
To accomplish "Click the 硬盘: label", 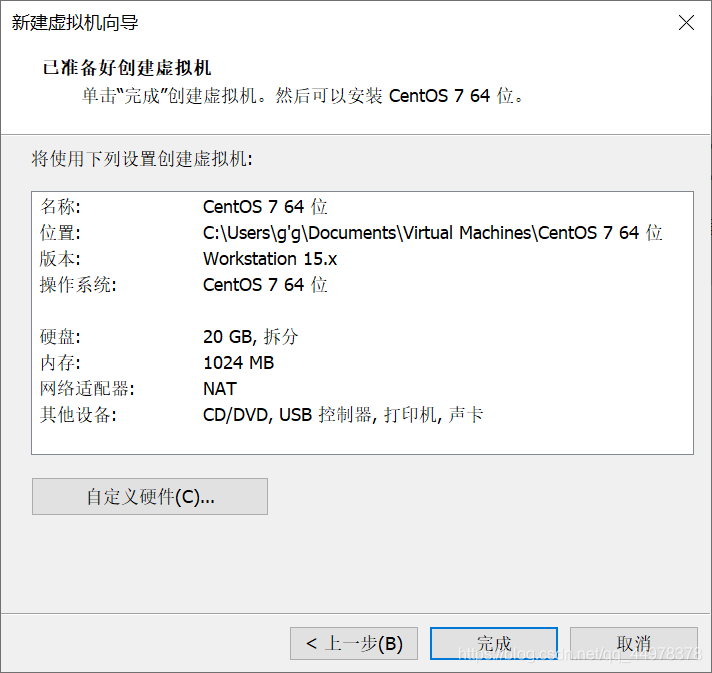I will pos(60,337).
